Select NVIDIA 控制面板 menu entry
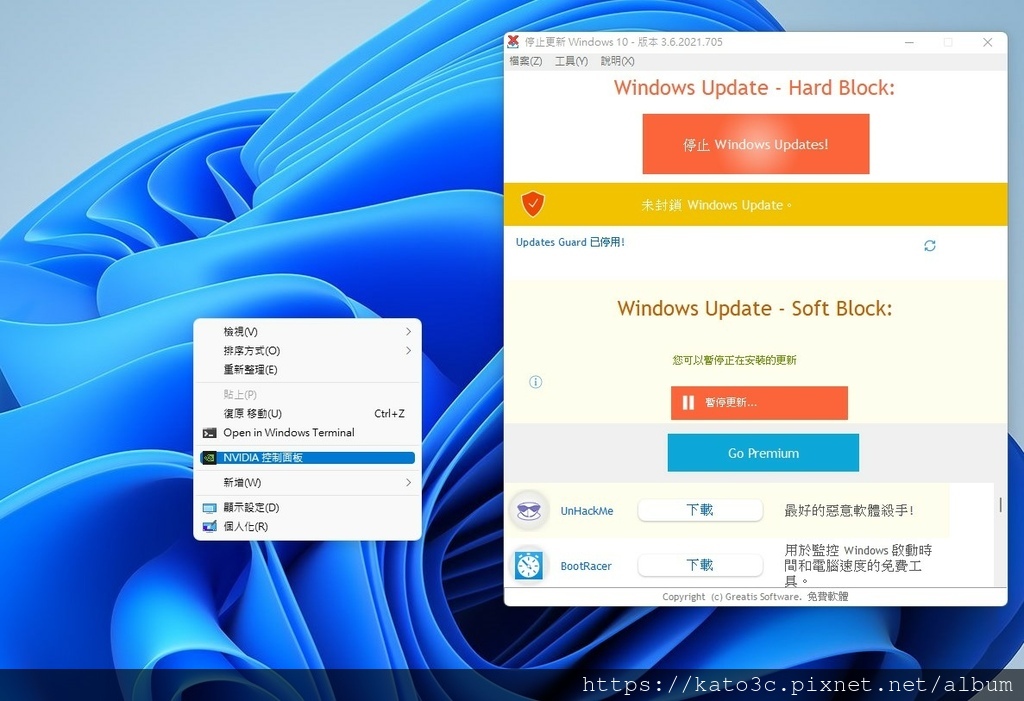The image size is (1024, 701). coord(307,458)
